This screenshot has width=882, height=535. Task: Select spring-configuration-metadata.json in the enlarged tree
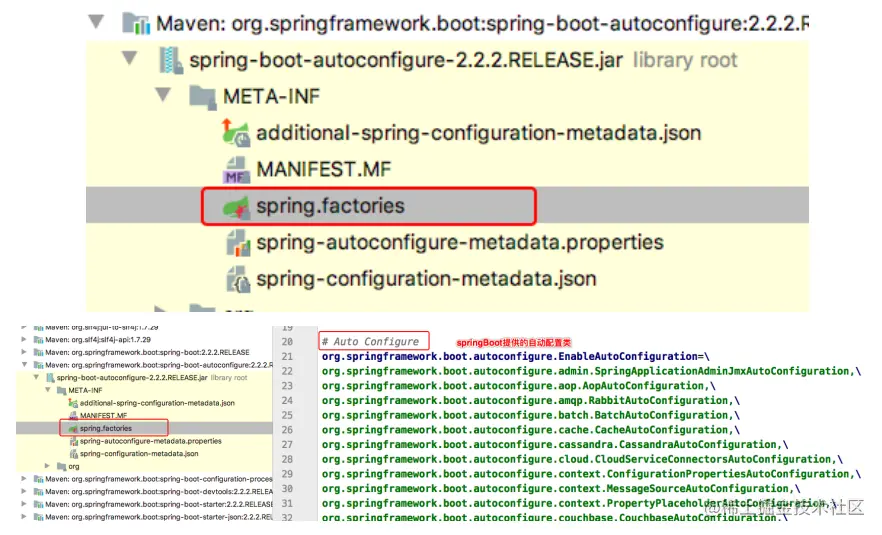[x=426, y=279]
